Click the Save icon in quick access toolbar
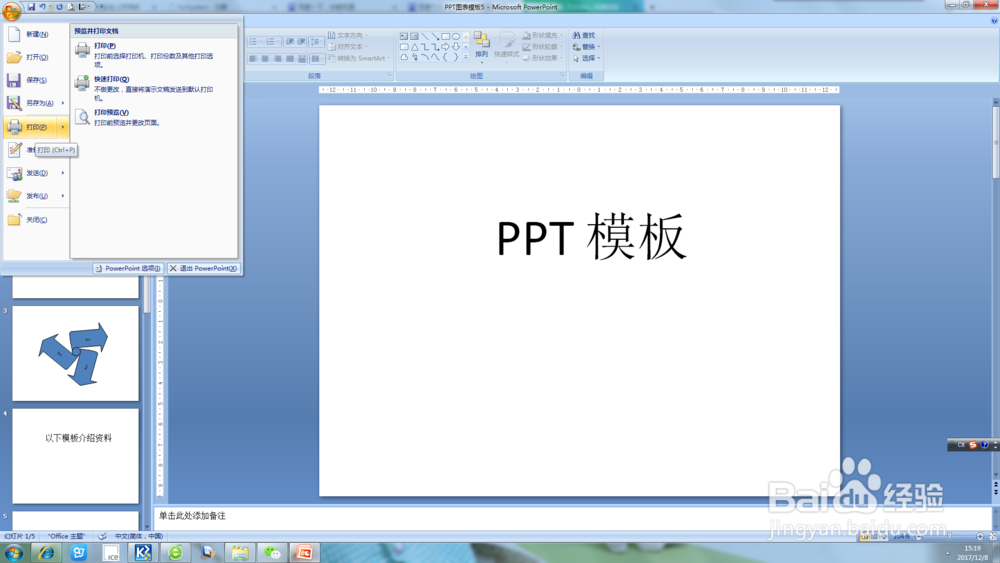This screenshot has width=1000, height=563. pos(31,7)
